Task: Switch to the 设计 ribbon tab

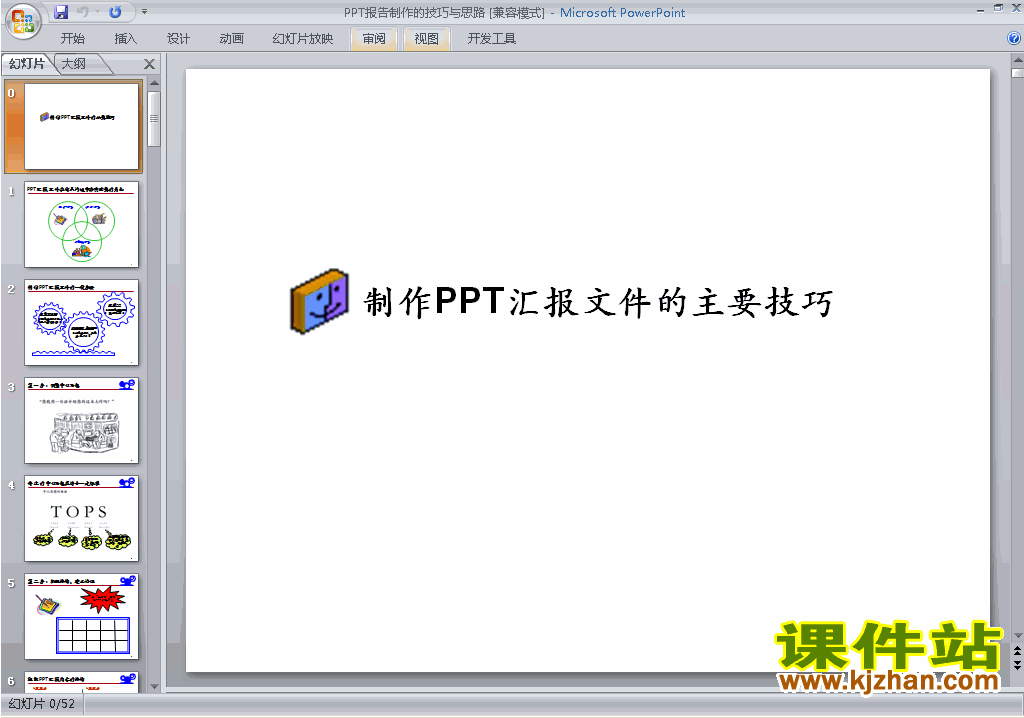Action: click(x=178, y=39)
